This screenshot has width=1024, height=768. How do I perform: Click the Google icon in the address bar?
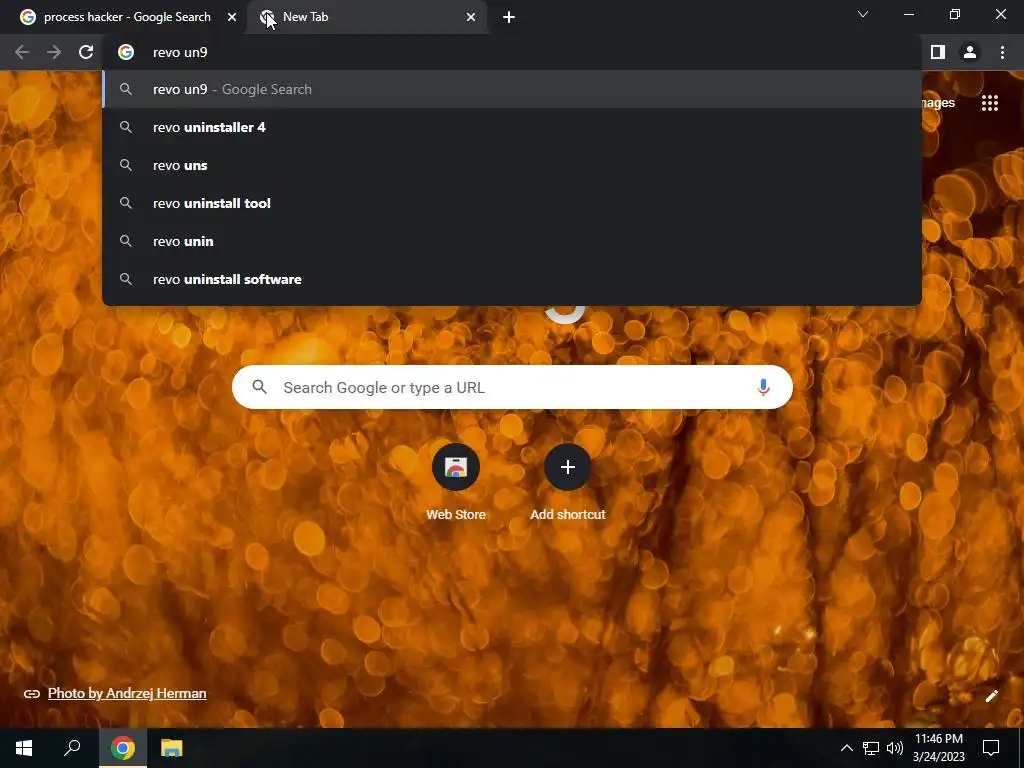(x=126, y=52)
